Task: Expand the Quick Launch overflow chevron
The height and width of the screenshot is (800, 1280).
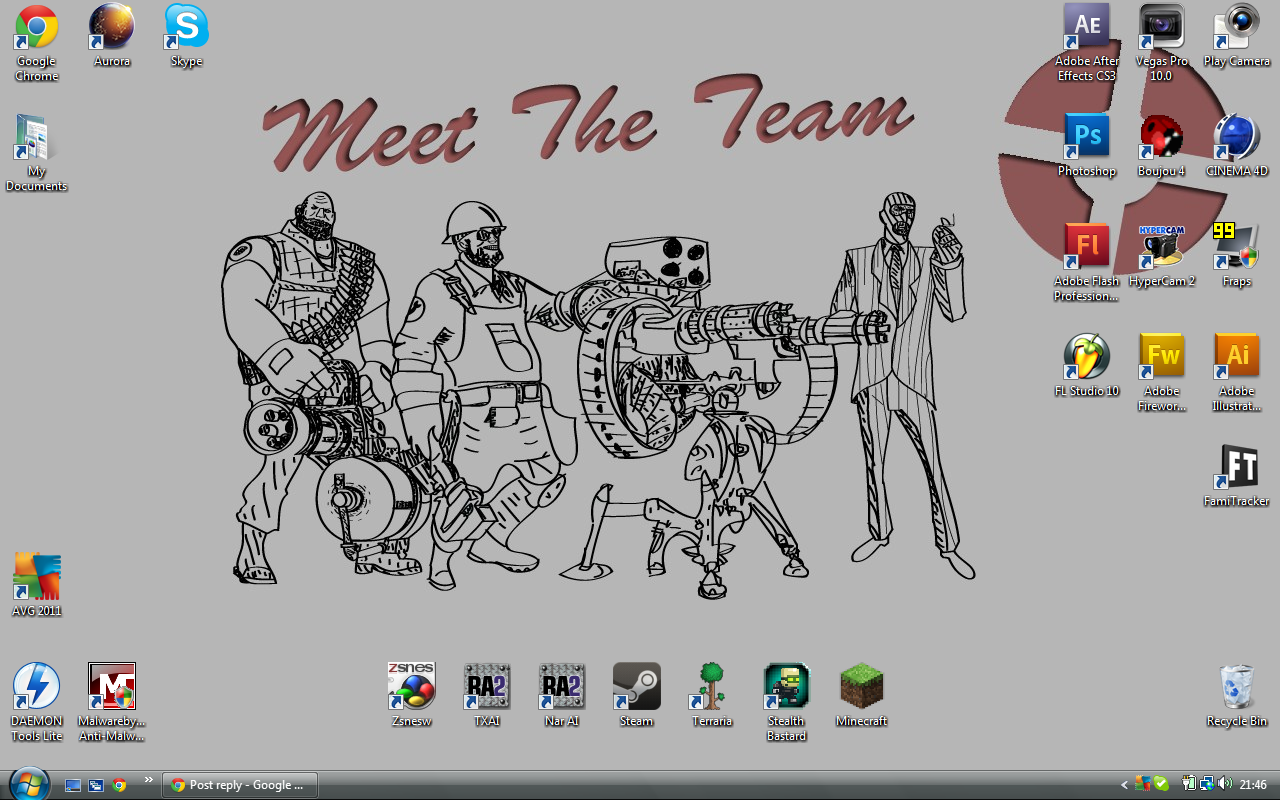Action: 149,780
